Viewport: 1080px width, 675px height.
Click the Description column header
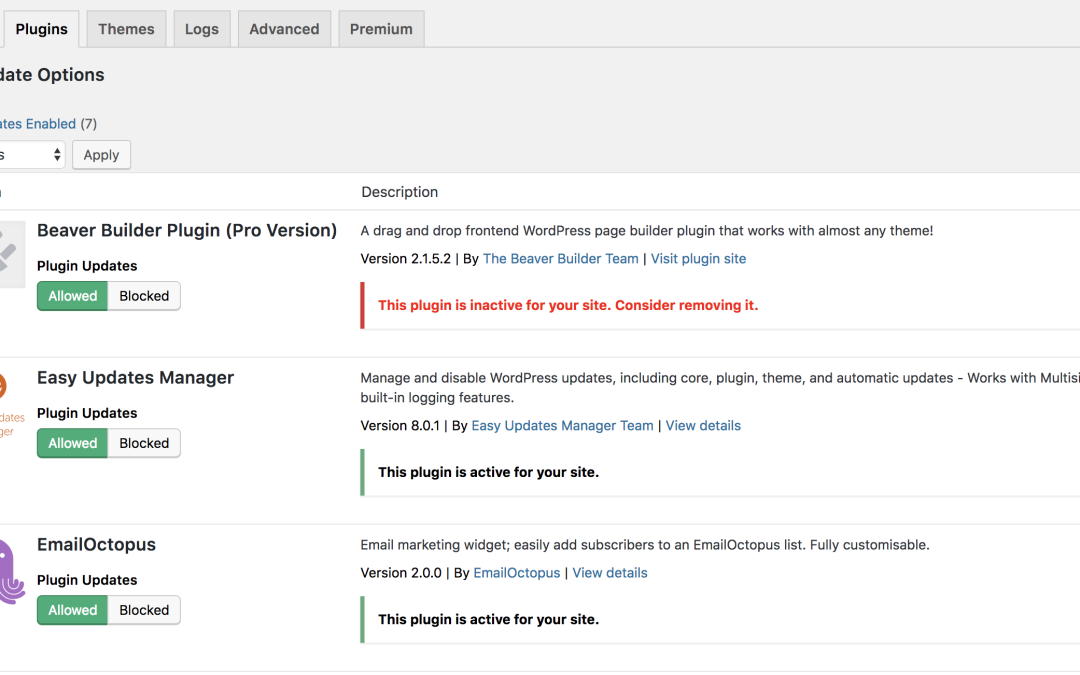click(399, 192)
